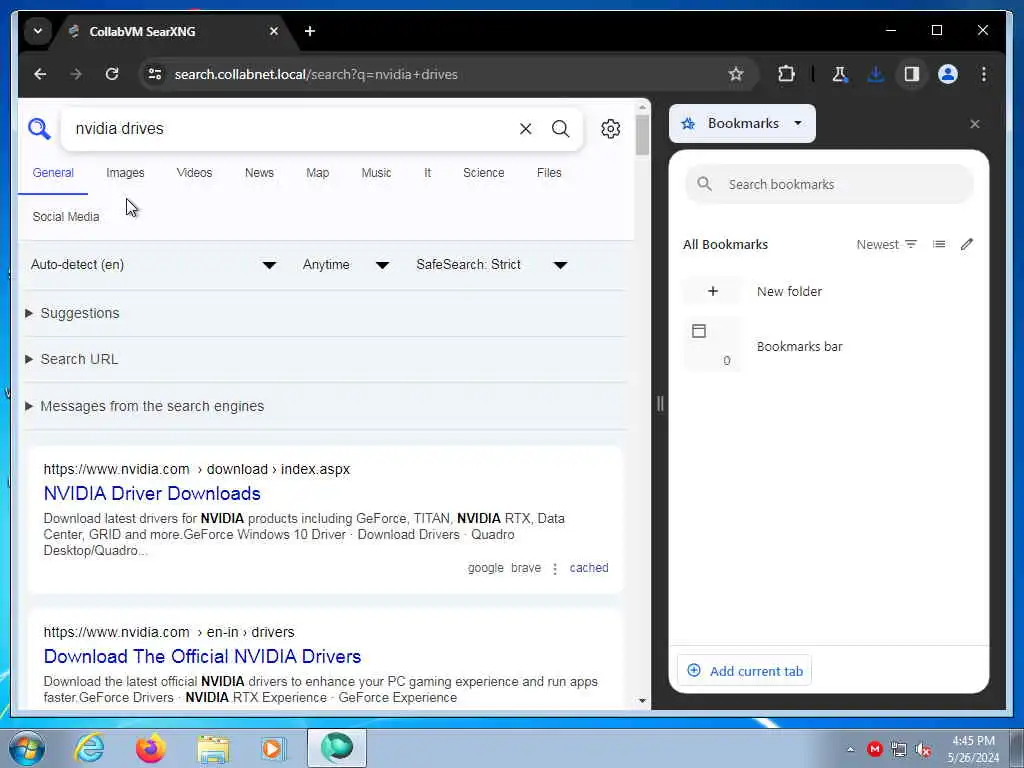This screenshot has width=1024, height=768.
Task: Click Add current tab button
Action: (x=744, y=671)
